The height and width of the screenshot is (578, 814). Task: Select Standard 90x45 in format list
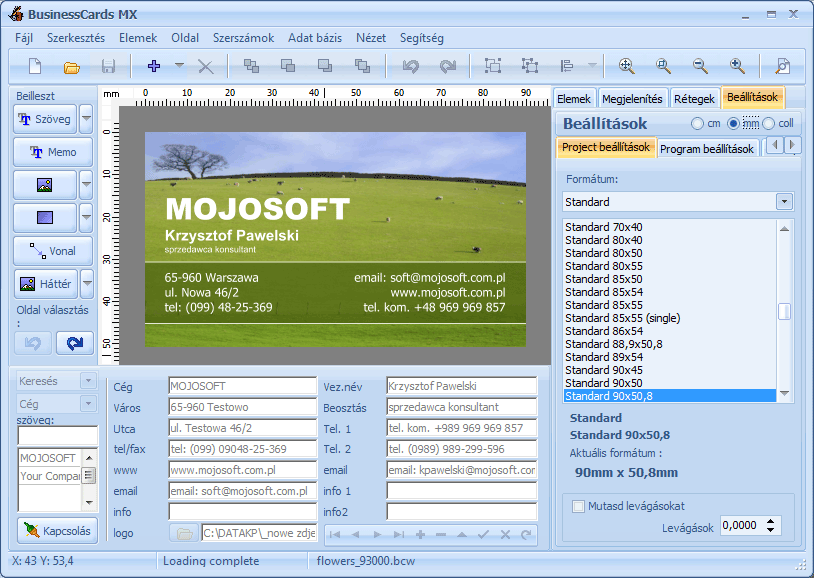tap(670, 370)
